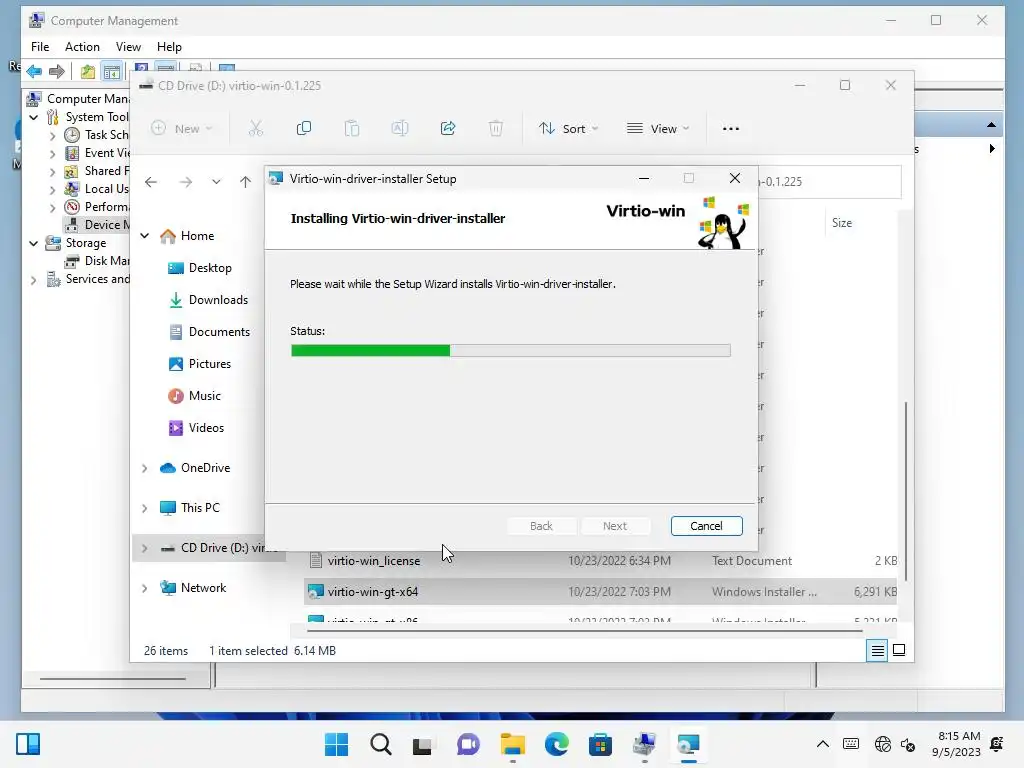The height and width of the screenshot is (768, 1024).
Task: Click Back arrow in Computer Management toolbar
Action: pyautogui.click(x=34, y=71)
